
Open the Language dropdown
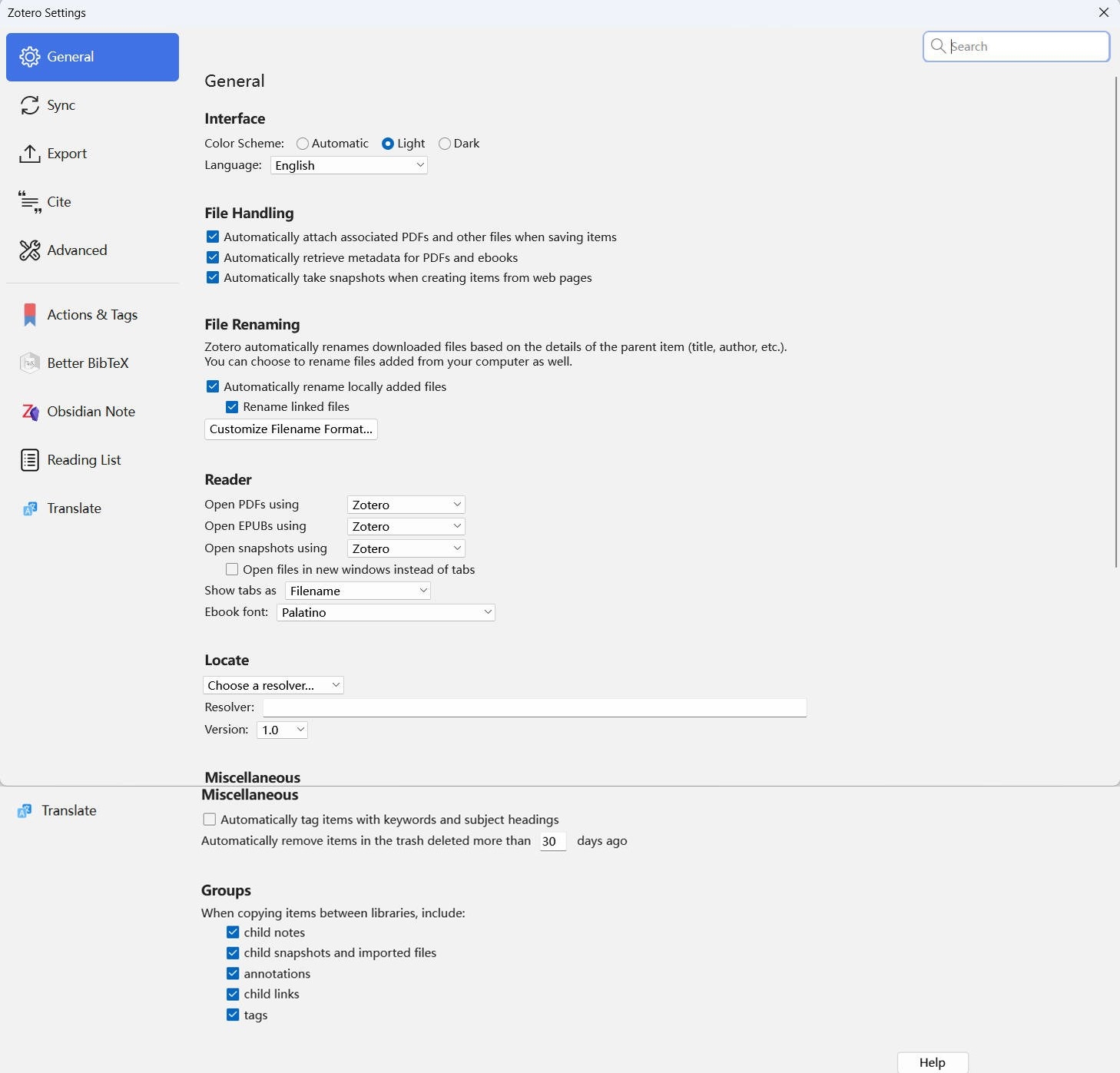(349, 165)
